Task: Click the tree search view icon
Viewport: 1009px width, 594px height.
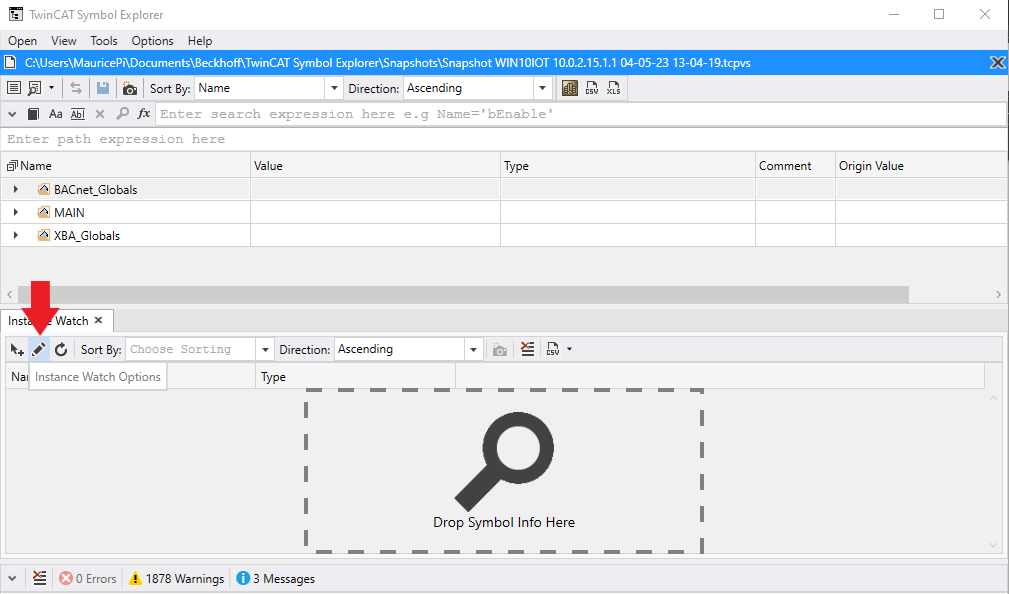Action: click(x=35, y=88)
